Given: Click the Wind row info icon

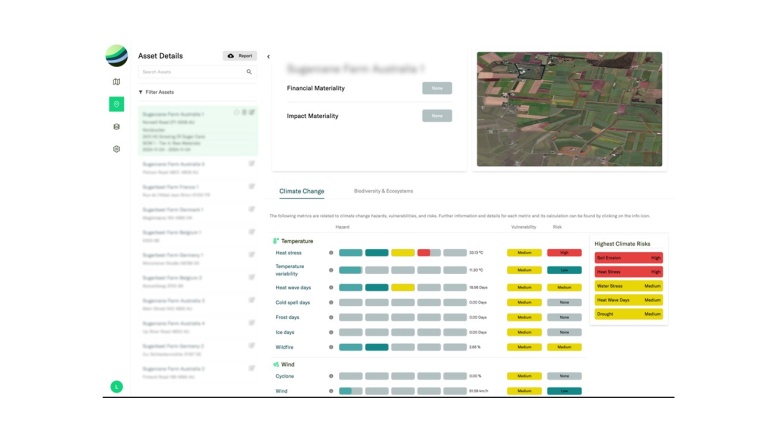Looking at the screenshot, I should 331,391.
